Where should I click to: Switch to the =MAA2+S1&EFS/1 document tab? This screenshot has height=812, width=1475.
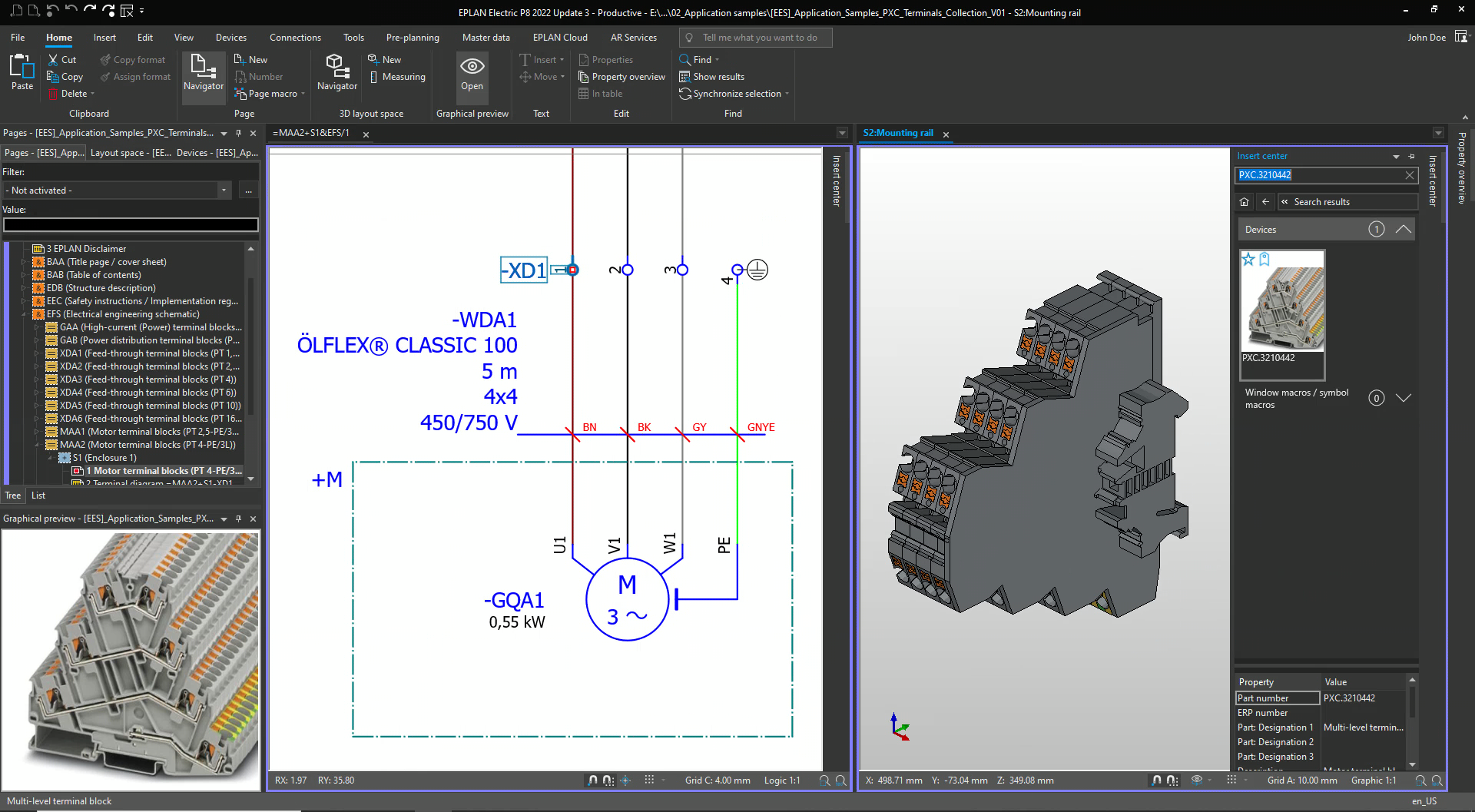311,134
